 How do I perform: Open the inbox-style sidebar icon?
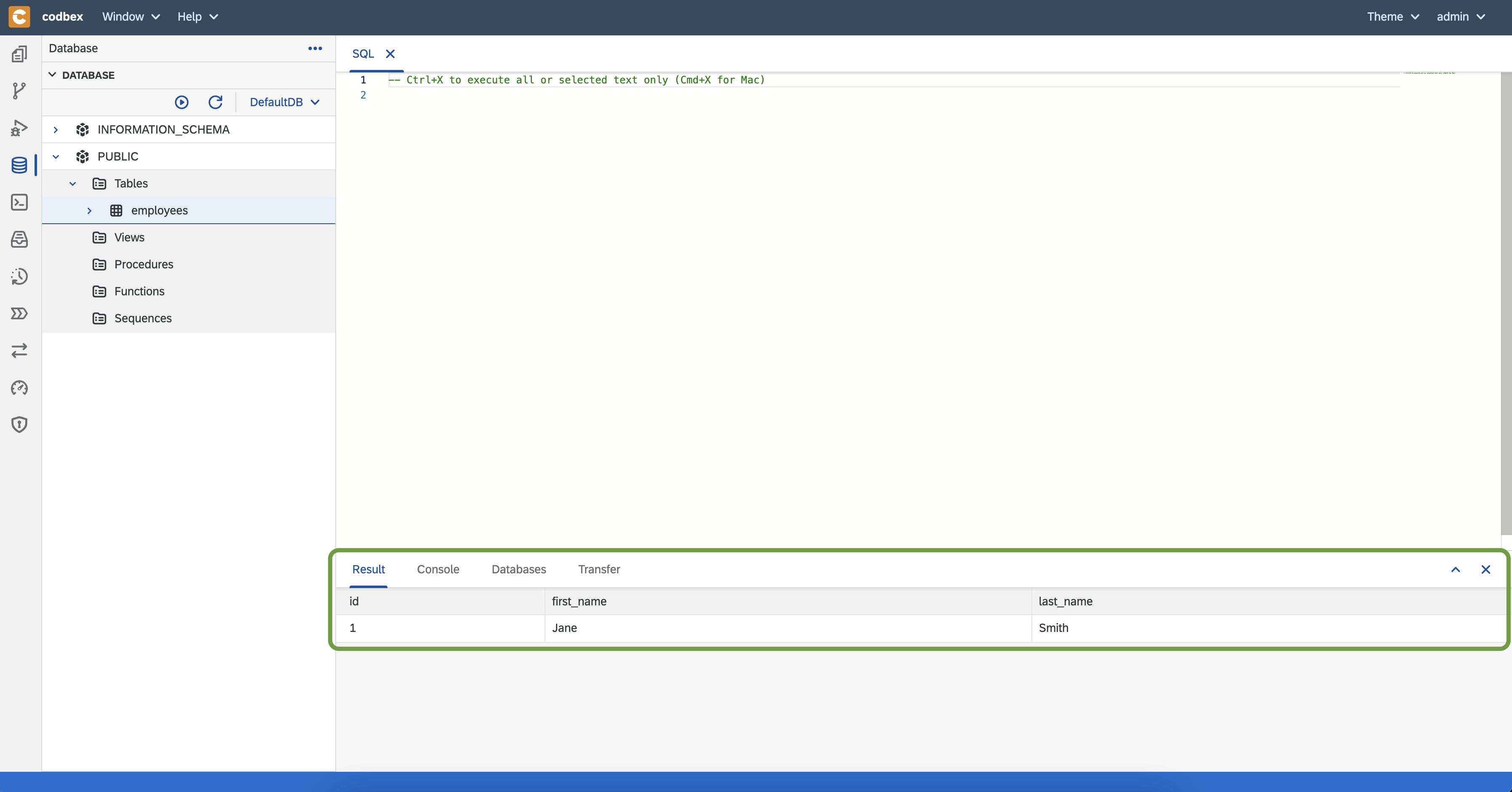click(19, 240)
